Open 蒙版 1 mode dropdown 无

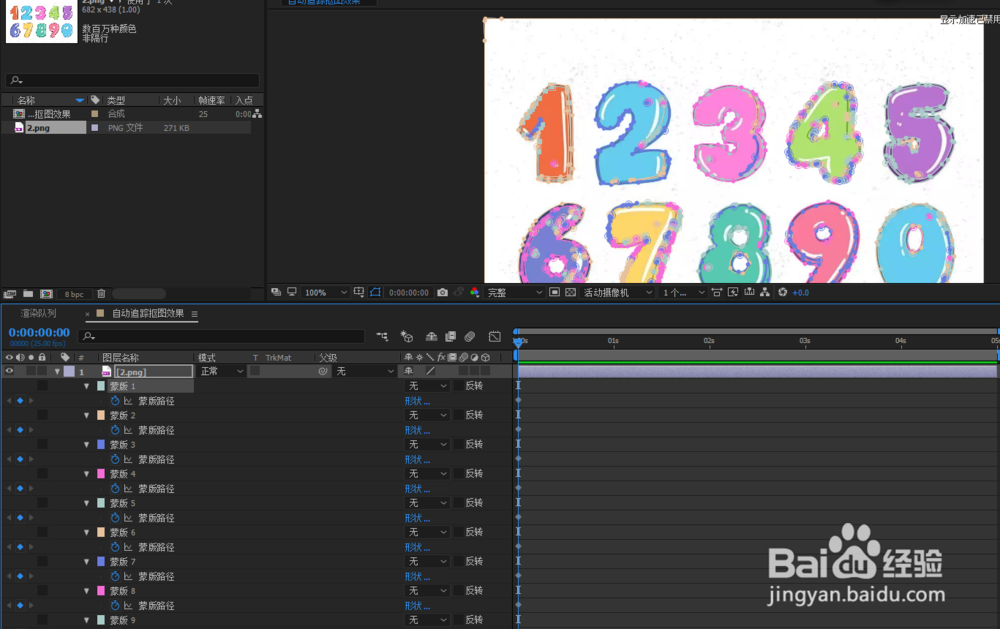tap(427, 386)
